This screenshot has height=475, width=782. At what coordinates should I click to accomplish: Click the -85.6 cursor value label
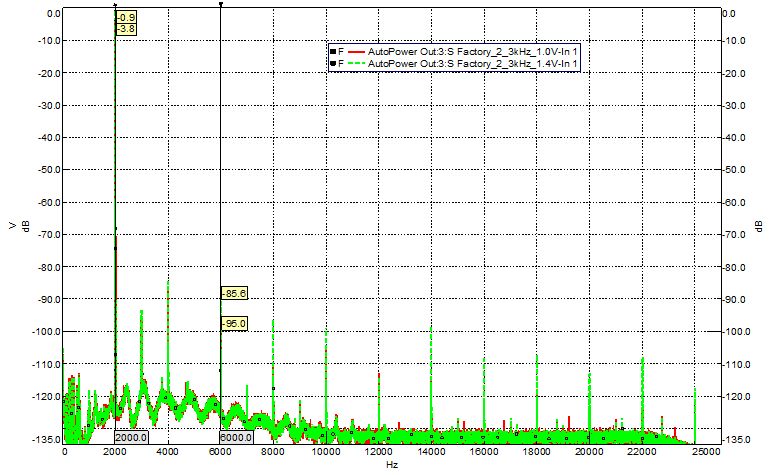tap(234, 293)
